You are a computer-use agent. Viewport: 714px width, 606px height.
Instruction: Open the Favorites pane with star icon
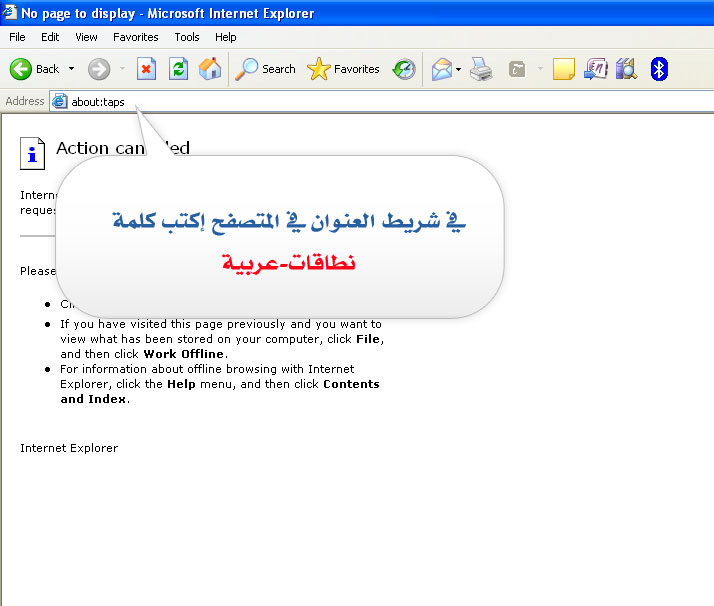(x=343, y=69)
